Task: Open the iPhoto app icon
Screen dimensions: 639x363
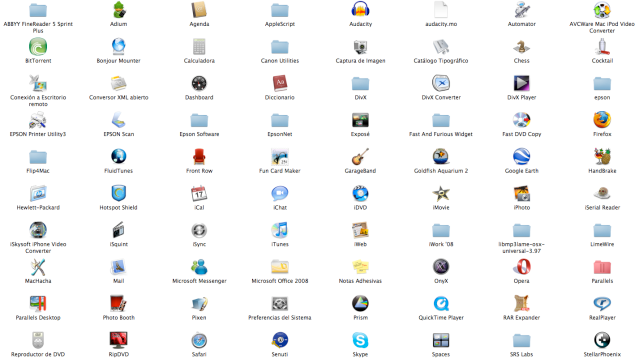Action: (x=522, y=193)
